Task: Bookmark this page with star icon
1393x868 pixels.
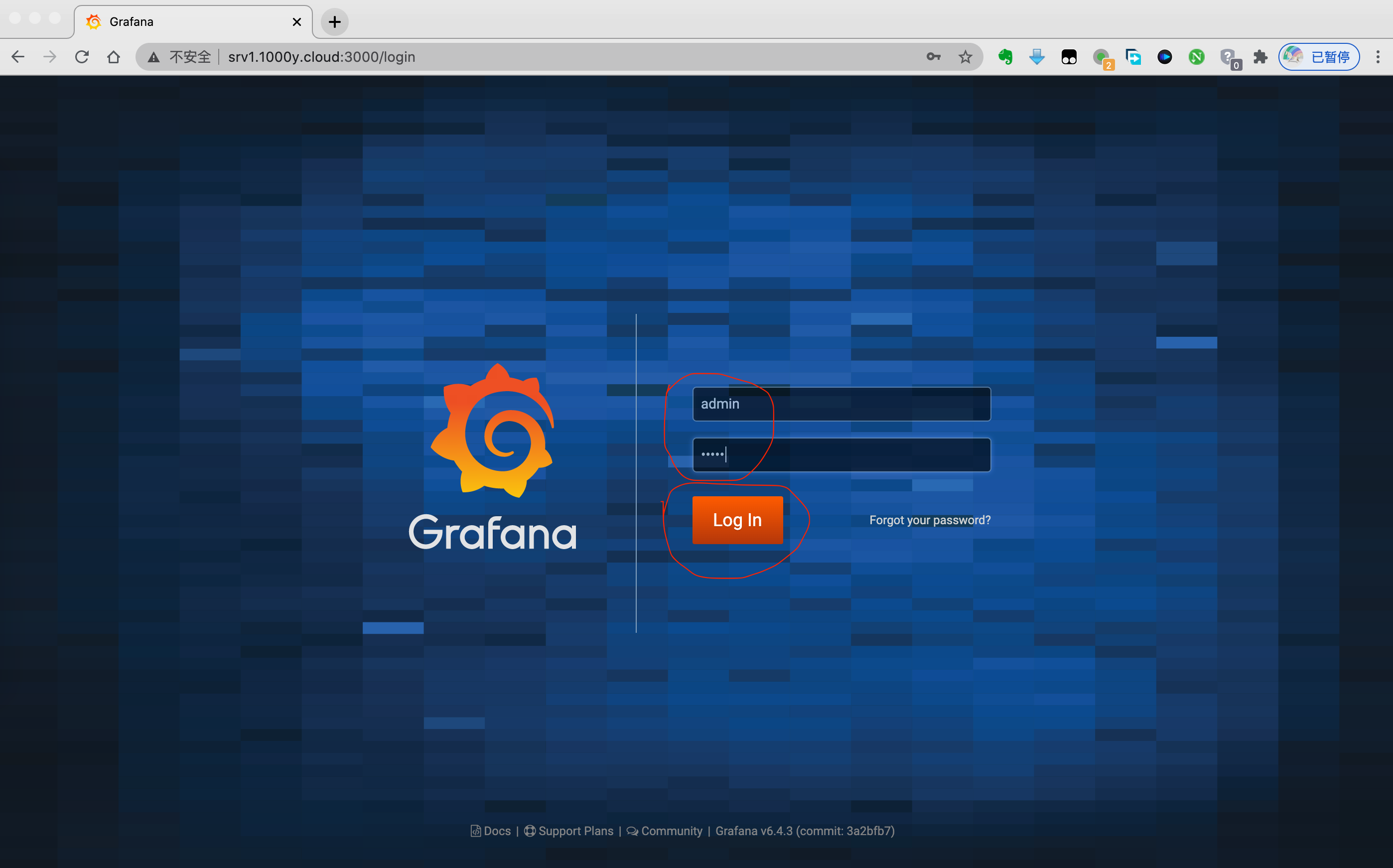Action: tap(966, 57)
